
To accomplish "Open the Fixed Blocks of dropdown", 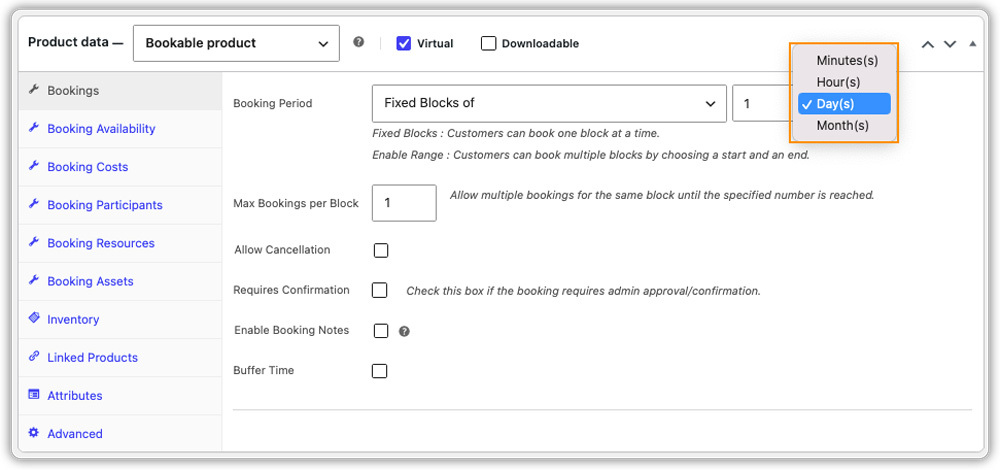I will coord(549,103).
